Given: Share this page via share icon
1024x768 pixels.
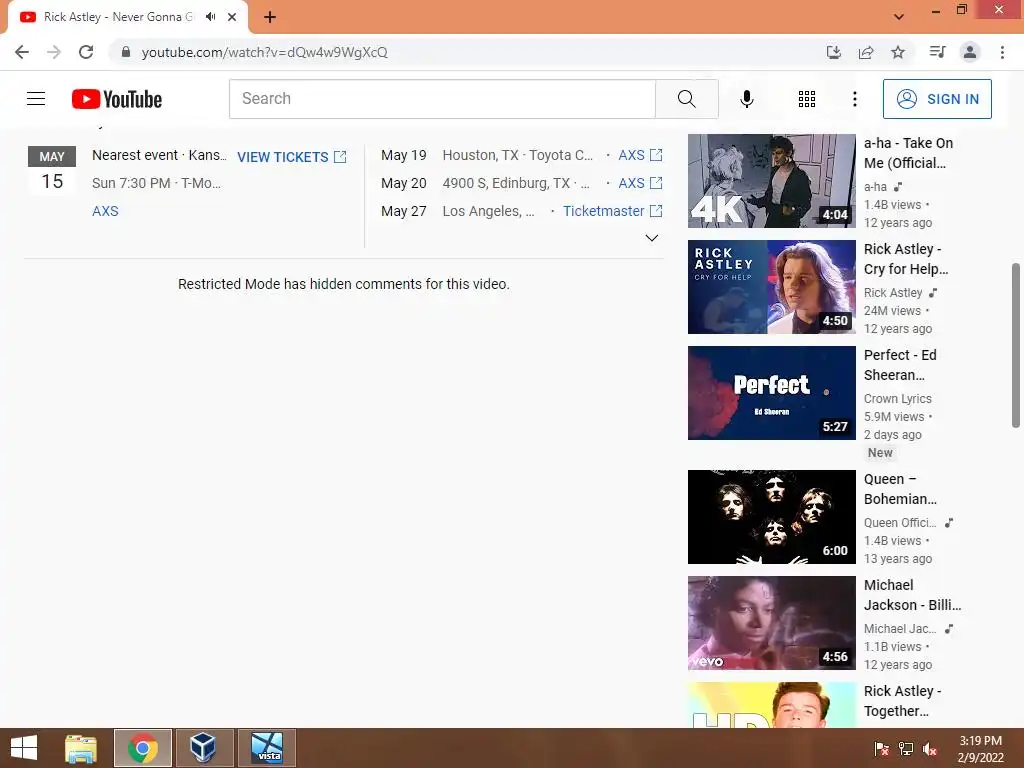Looking at the screenshot, I should click(x=866, y=52).
